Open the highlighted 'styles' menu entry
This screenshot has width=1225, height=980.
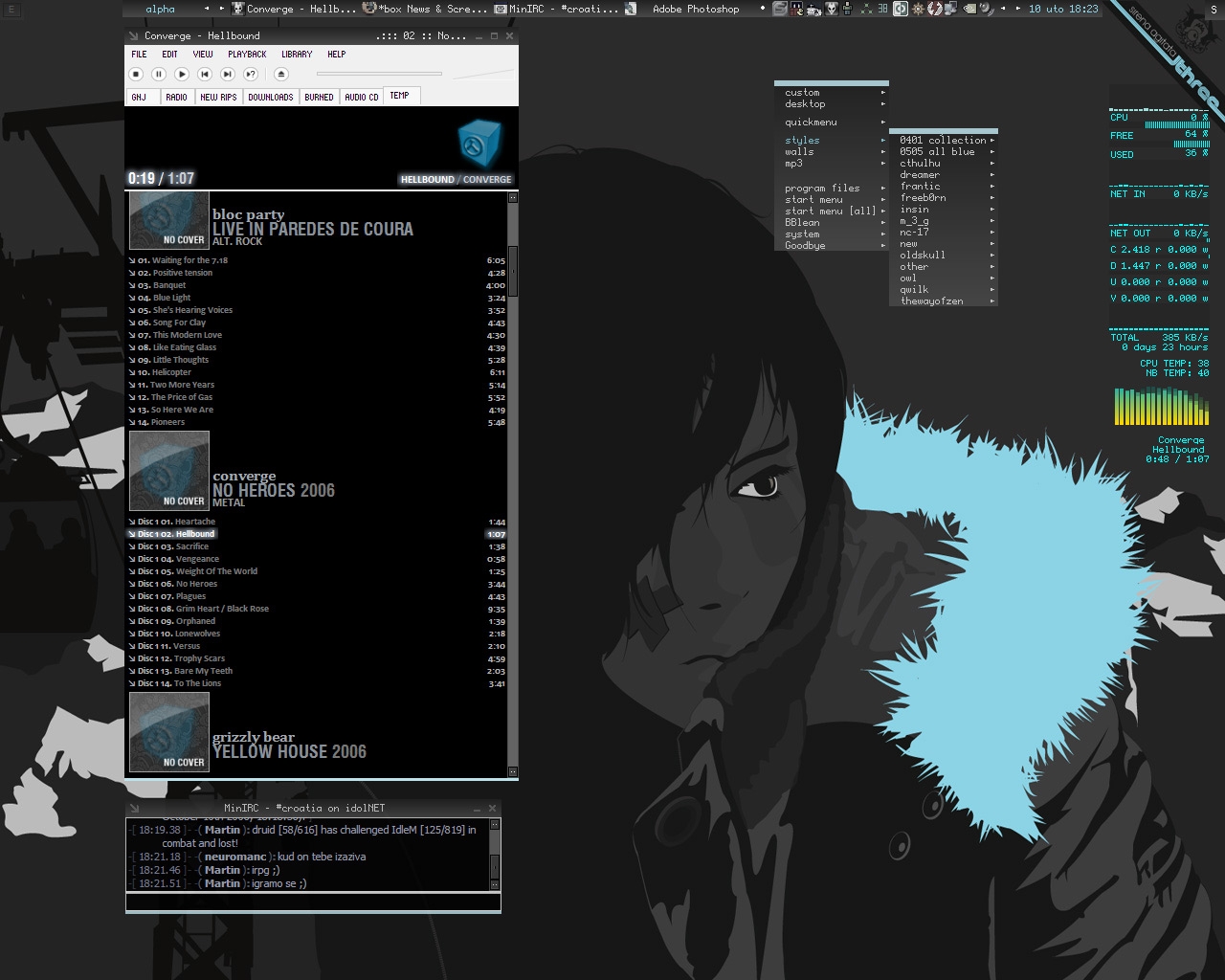[832, 141]
